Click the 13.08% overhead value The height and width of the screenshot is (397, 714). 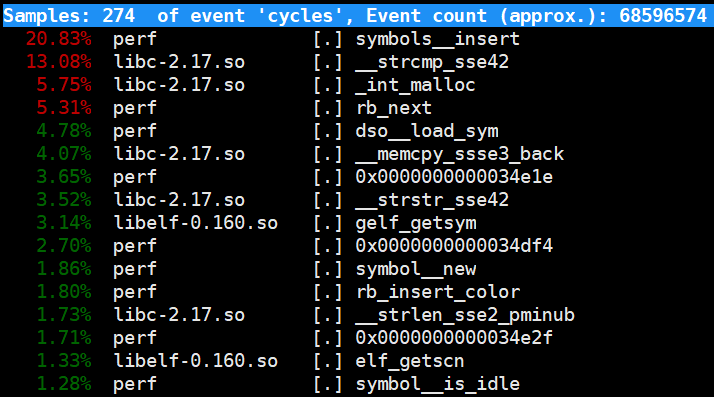59,62
